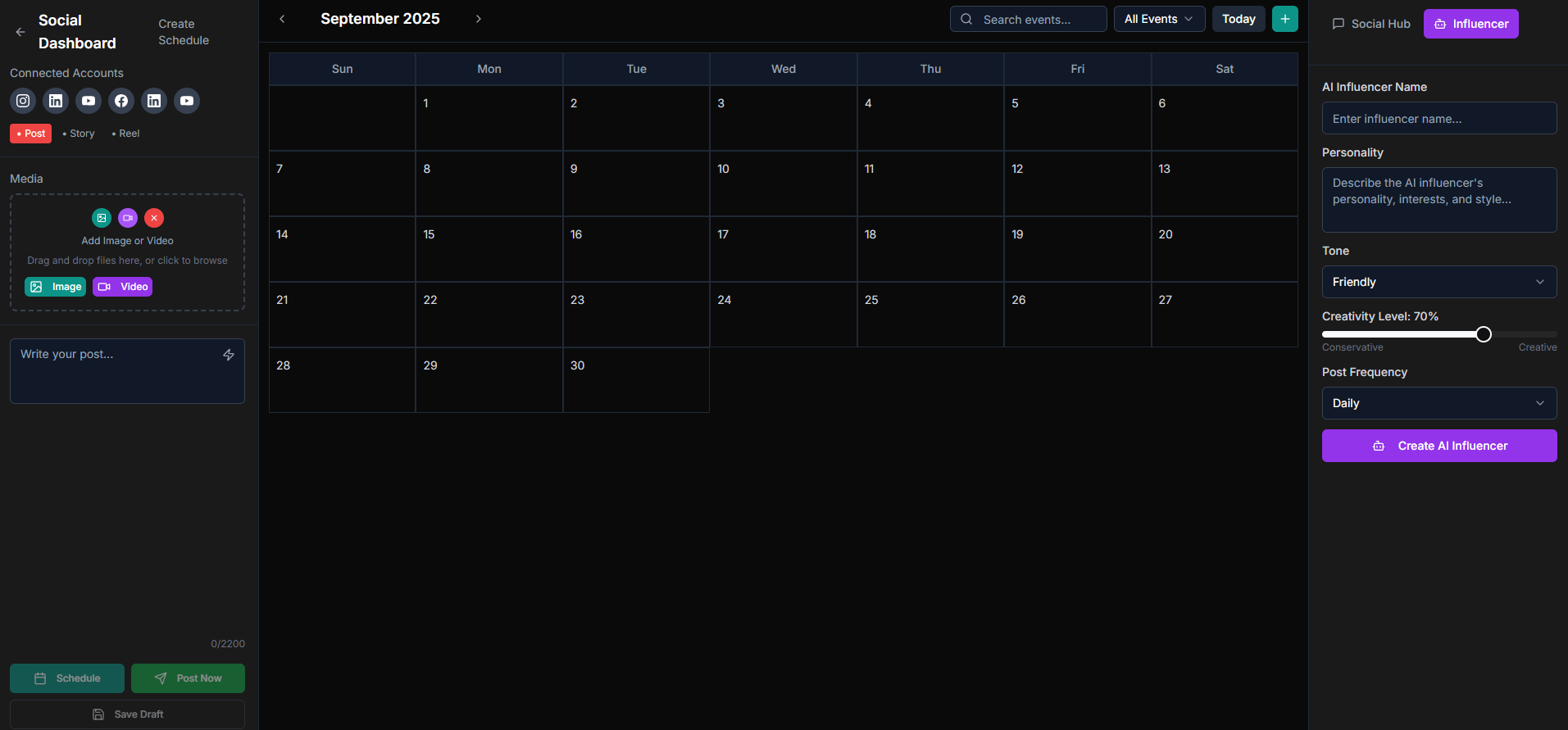Select the Instagram connected account icon
This screenshot has height=730, width=1568.
coord(23,101)
